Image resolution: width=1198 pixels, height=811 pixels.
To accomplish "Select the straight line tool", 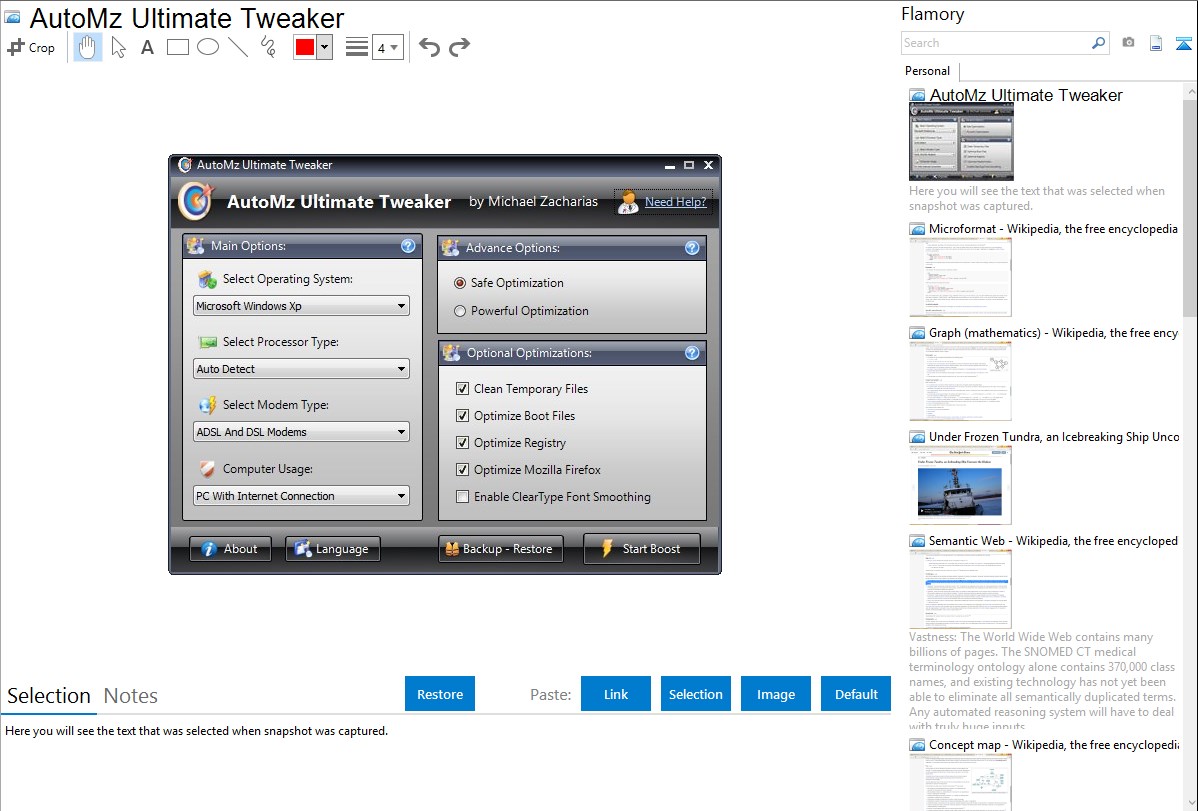I will [238, 47].
